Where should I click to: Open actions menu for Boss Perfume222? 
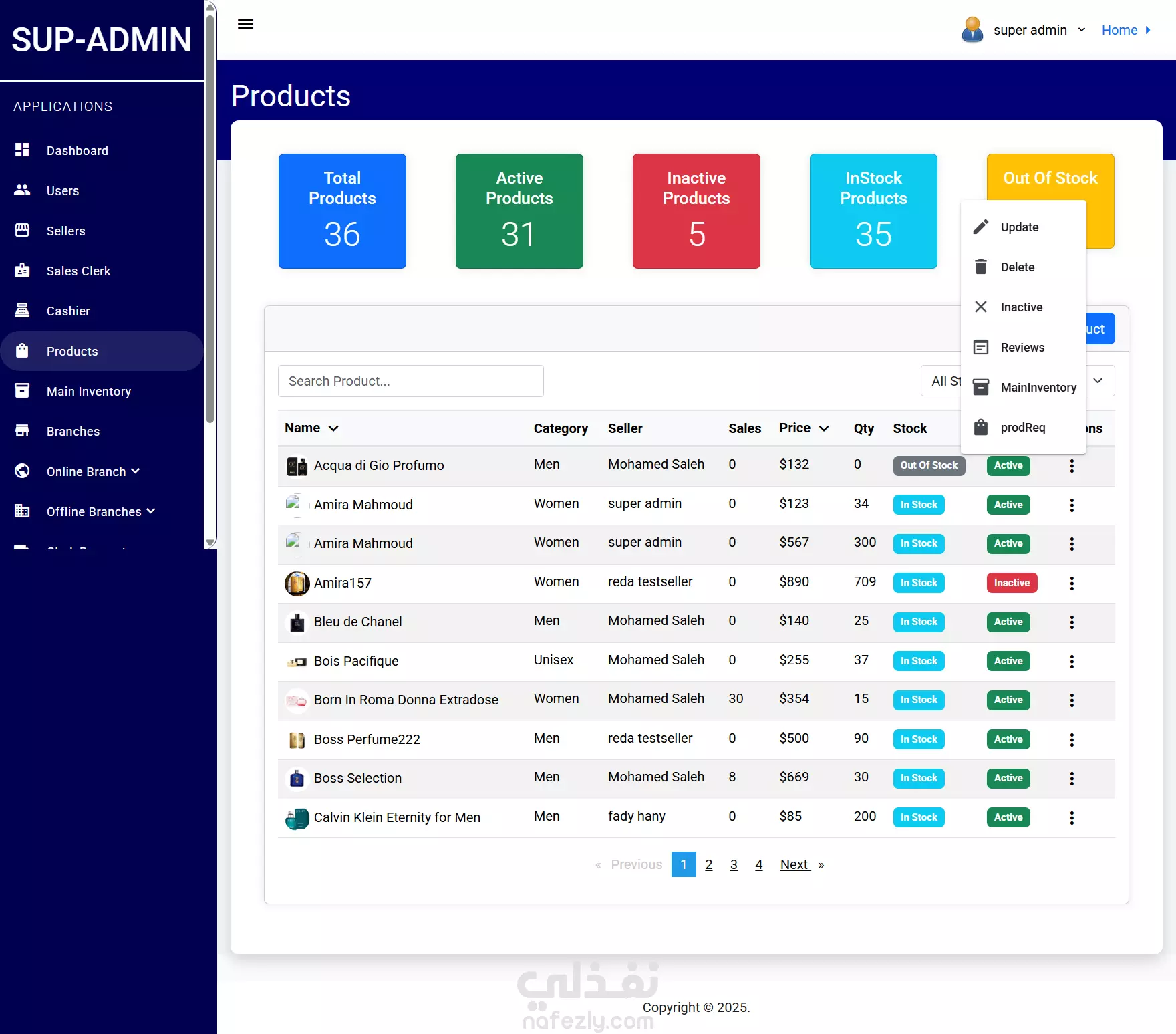(x=1072, y=740)
